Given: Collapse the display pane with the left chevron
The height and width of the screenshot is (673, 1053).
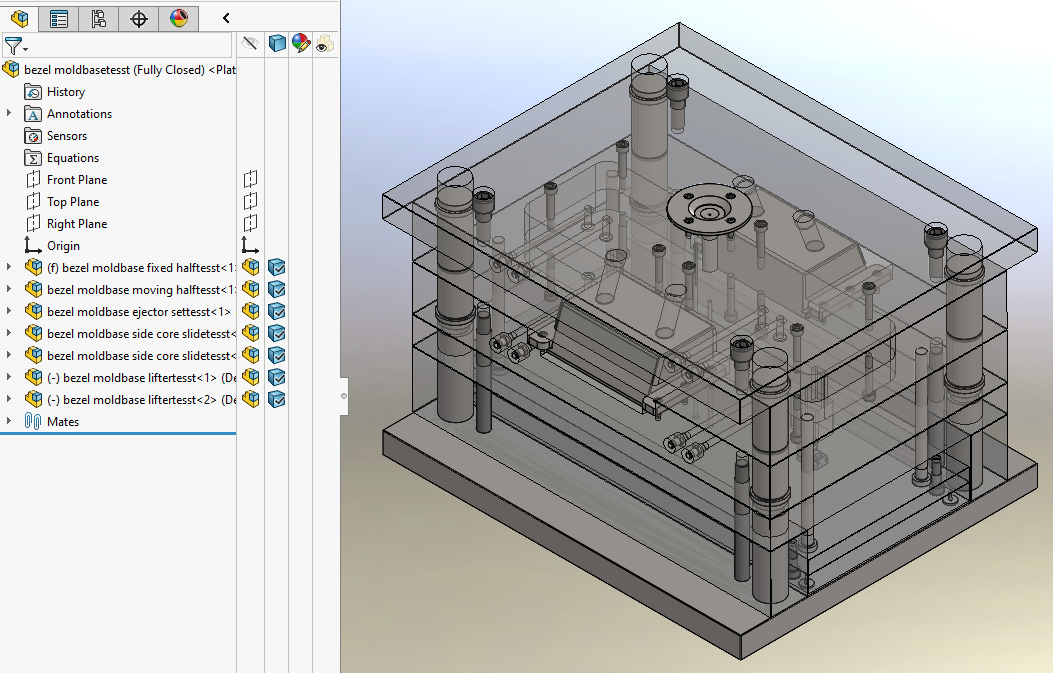Looking at the screenshot, I should tap(226, 18).
